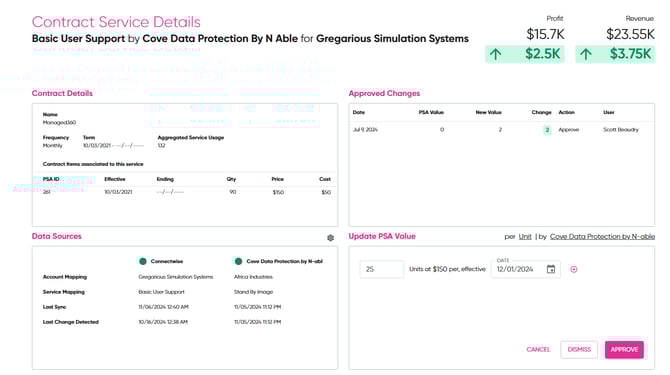Screen dimensions: 670x375
Task: Click the Jul 9, 2024 change date
Action: click(365, 129)
